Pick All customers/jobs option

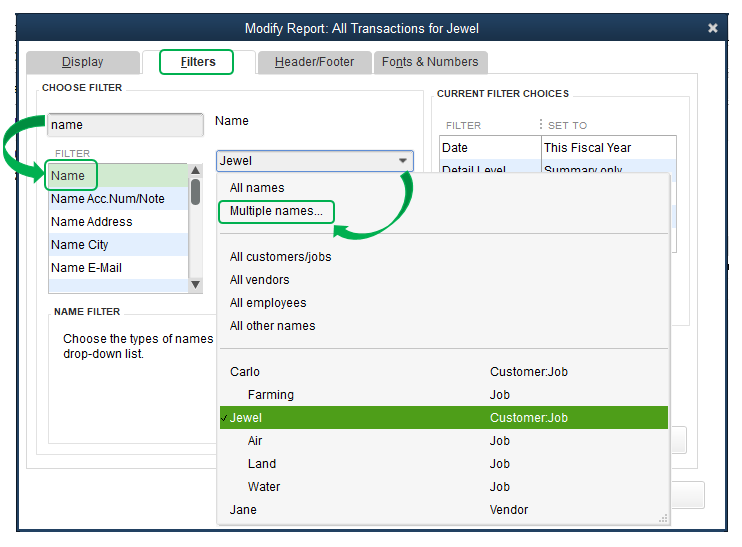(280, 257)
